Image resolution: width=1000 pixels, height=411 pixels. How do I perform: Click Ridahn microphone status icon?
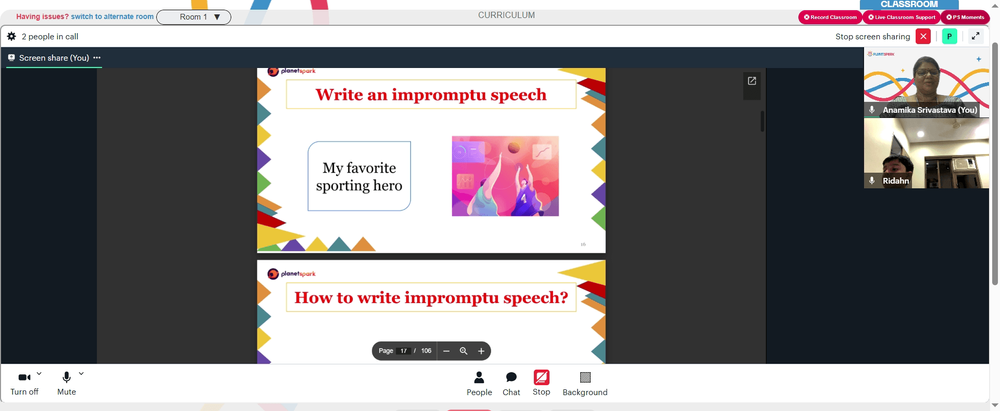872,181
